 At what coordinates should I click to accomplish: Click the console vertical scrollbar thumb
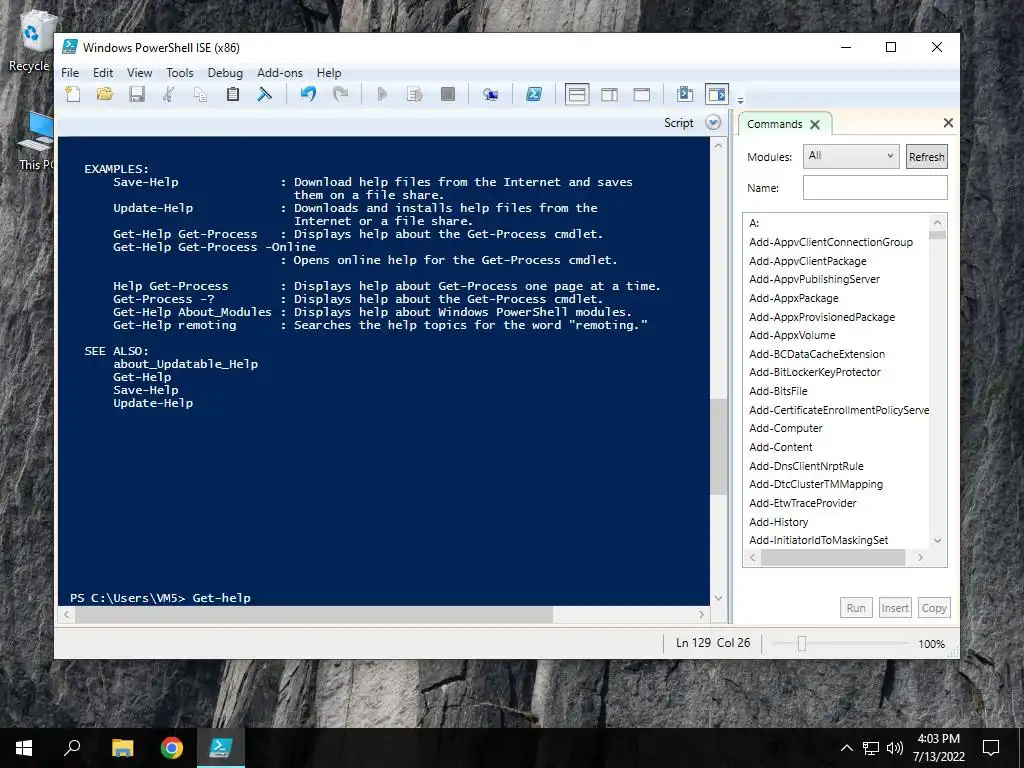718,447
